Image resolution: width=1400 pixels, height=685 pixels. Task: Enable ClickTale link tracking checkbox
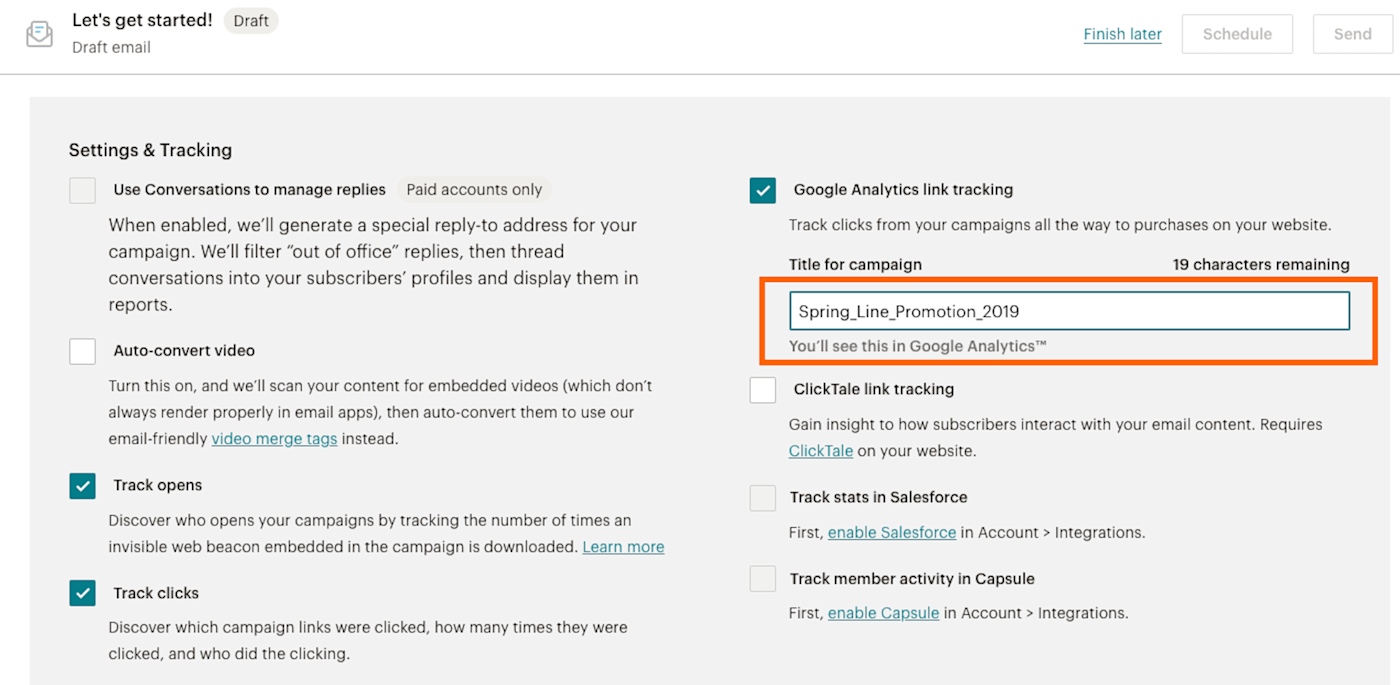click(x=763, y=390)
